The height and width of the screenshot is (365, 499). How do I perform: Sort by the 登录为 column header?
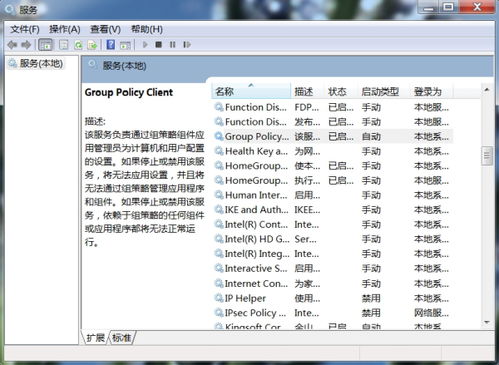tap(431, 91)
